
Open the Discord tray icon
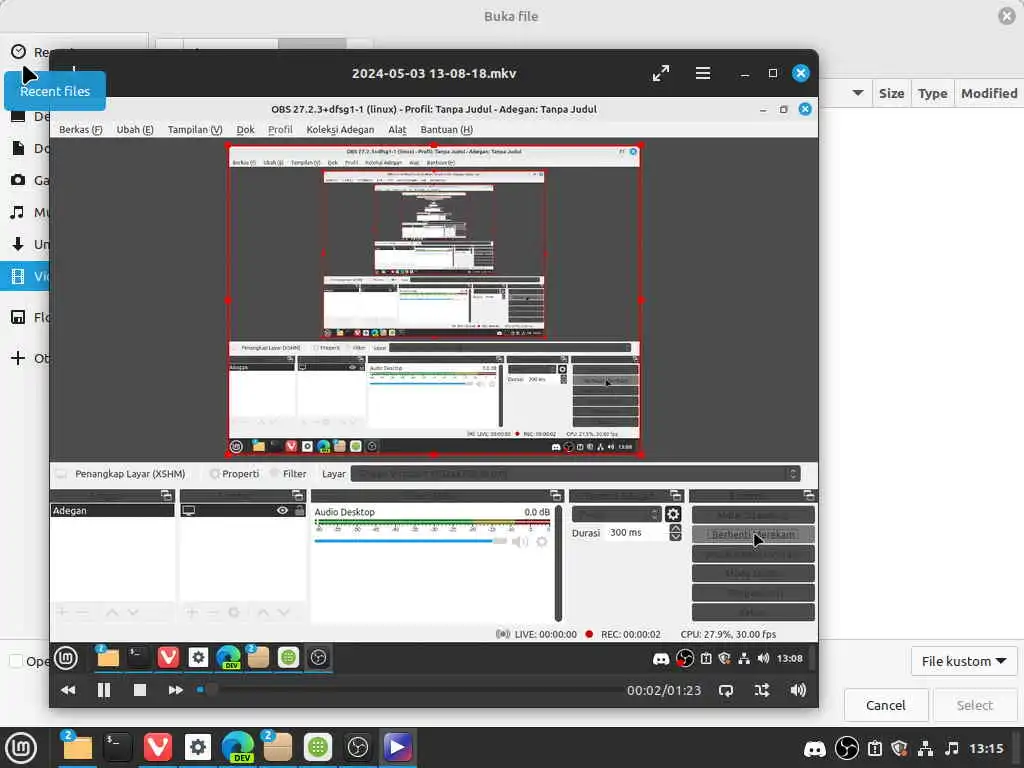pos(814,748)
